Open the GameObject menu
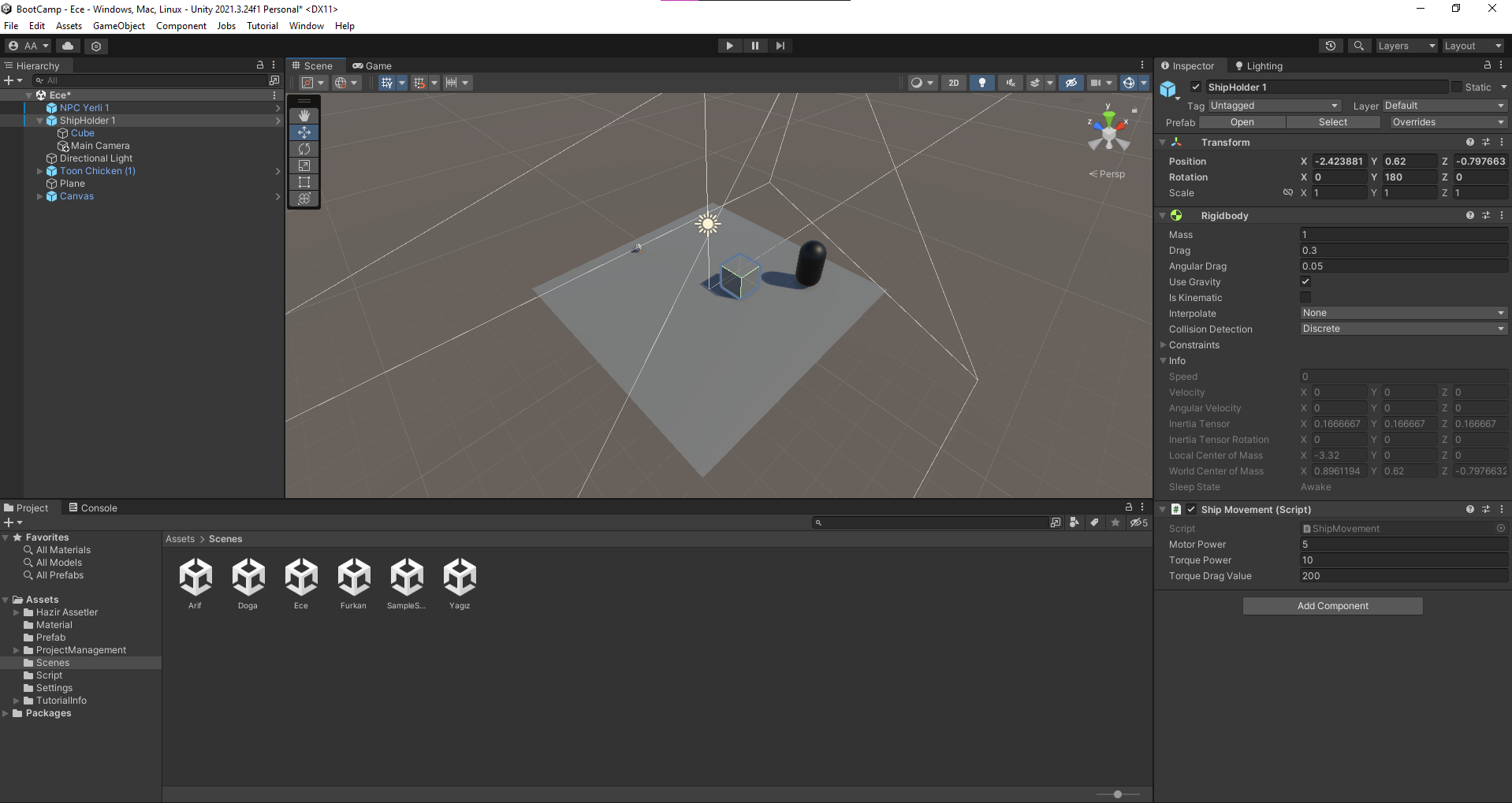Viewport: 1512px width, 803px height. click(x=119, y=26)
